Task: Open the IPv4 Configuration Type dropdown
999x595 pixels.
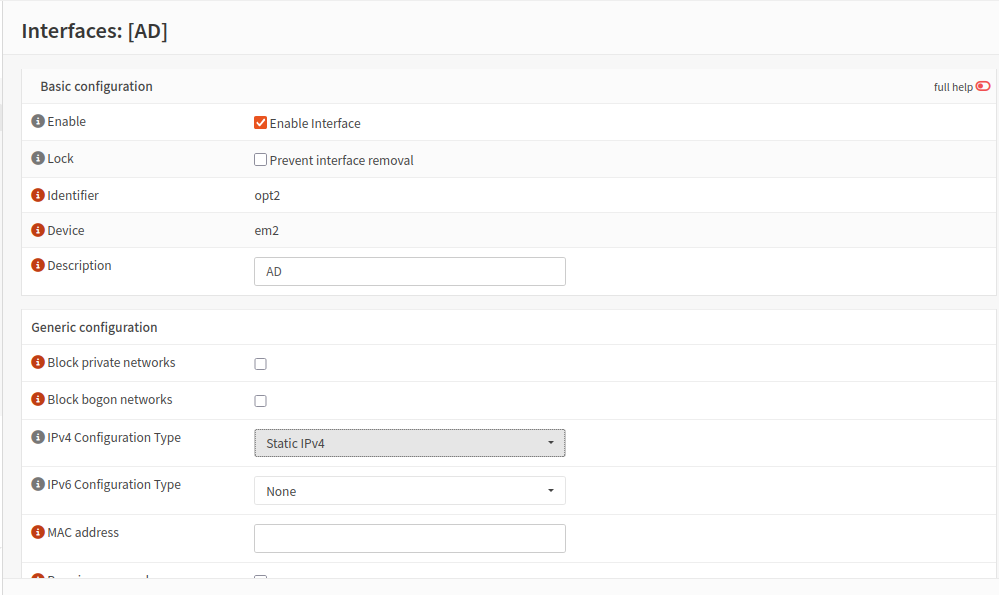Action: tap(409, 443)
